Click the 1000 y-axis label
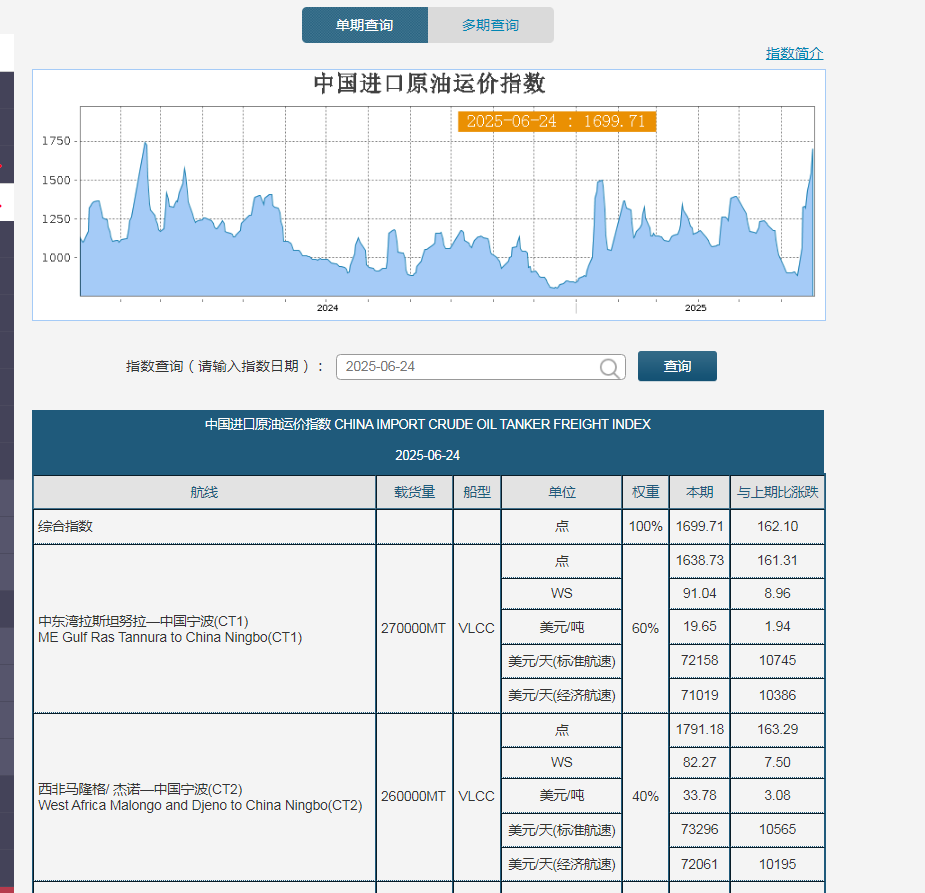925x893 pixels. (x=56, y=258)
